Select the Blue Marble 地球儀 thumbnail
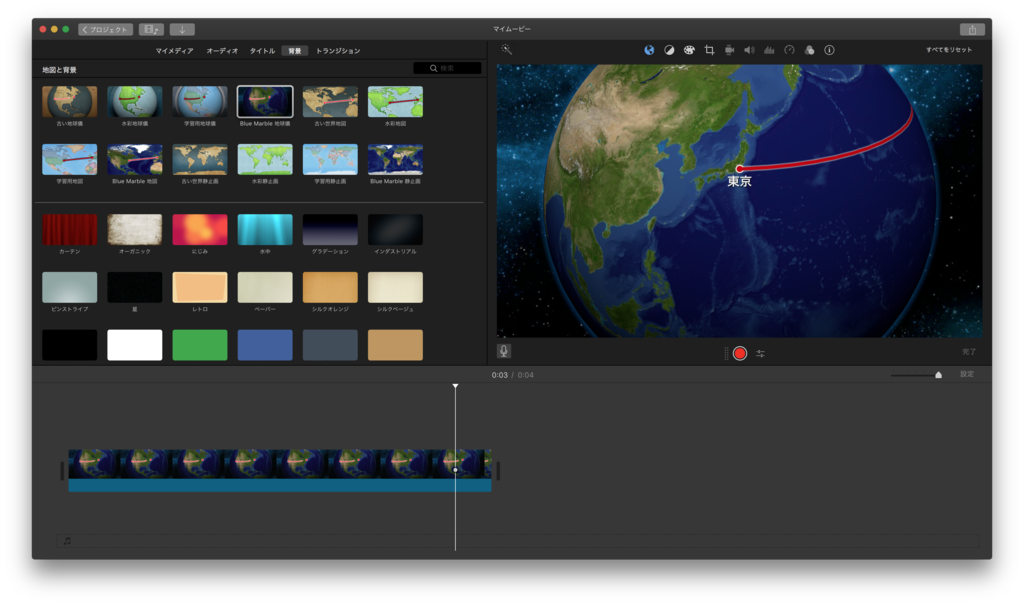This screenshot has height=605, width=1024. (265, 102)
